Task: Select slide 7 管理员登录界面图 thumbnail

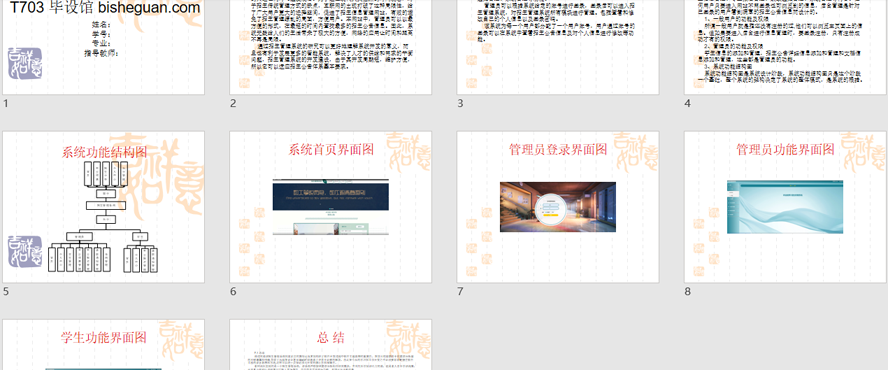Action: (x=558, y=207)
